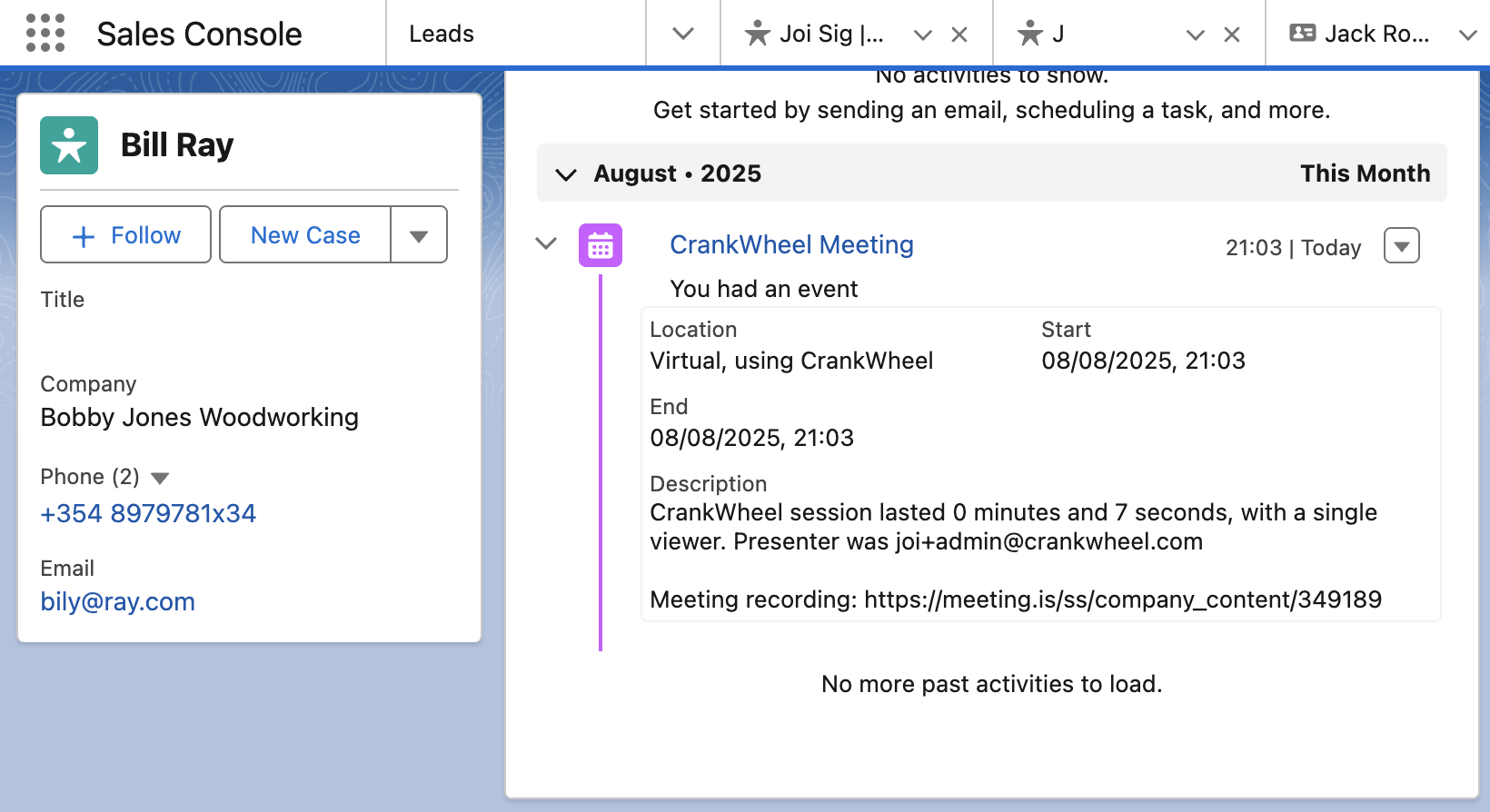Select the Leads navigation item
Screen dimensions: 1490x812
(x=442, y=35)
